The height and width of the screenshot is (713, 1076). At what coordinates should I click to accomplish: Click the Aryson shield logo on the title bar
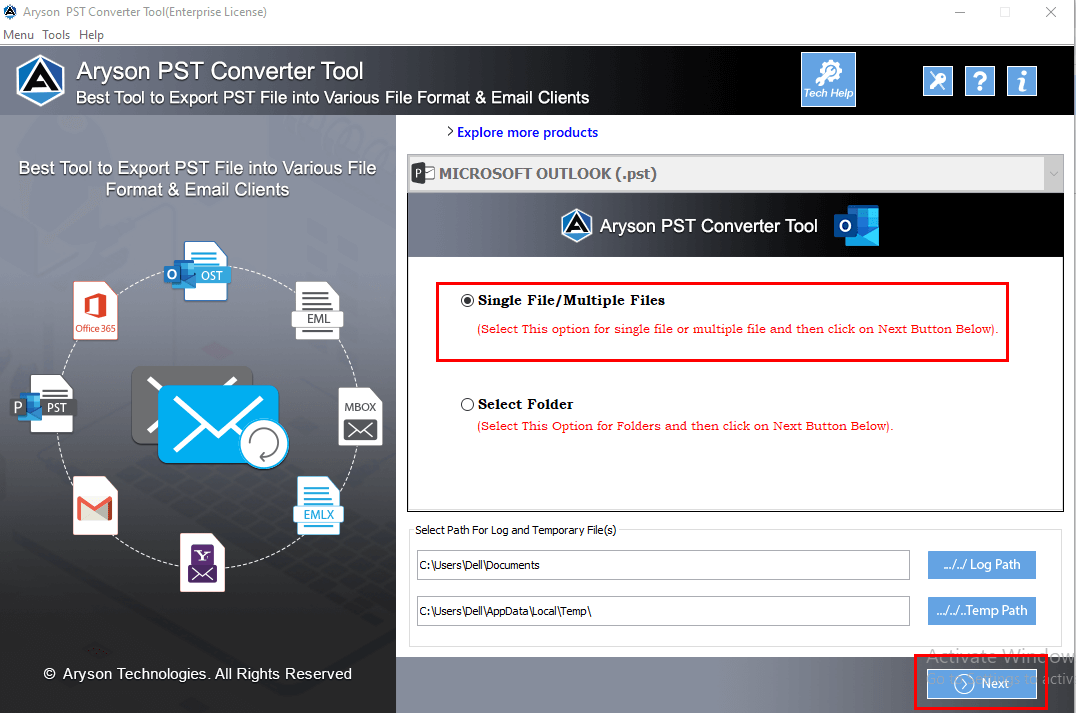[x=11, y=12]
